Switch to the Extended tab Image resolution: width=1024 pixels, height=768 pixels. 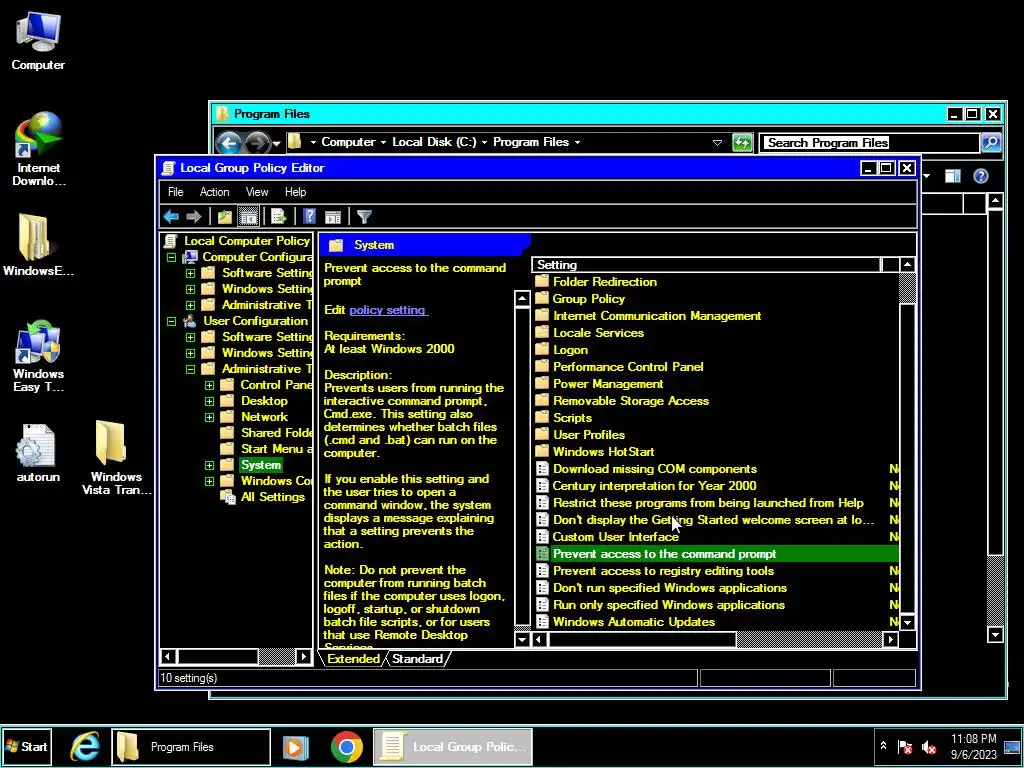(353, 658)
